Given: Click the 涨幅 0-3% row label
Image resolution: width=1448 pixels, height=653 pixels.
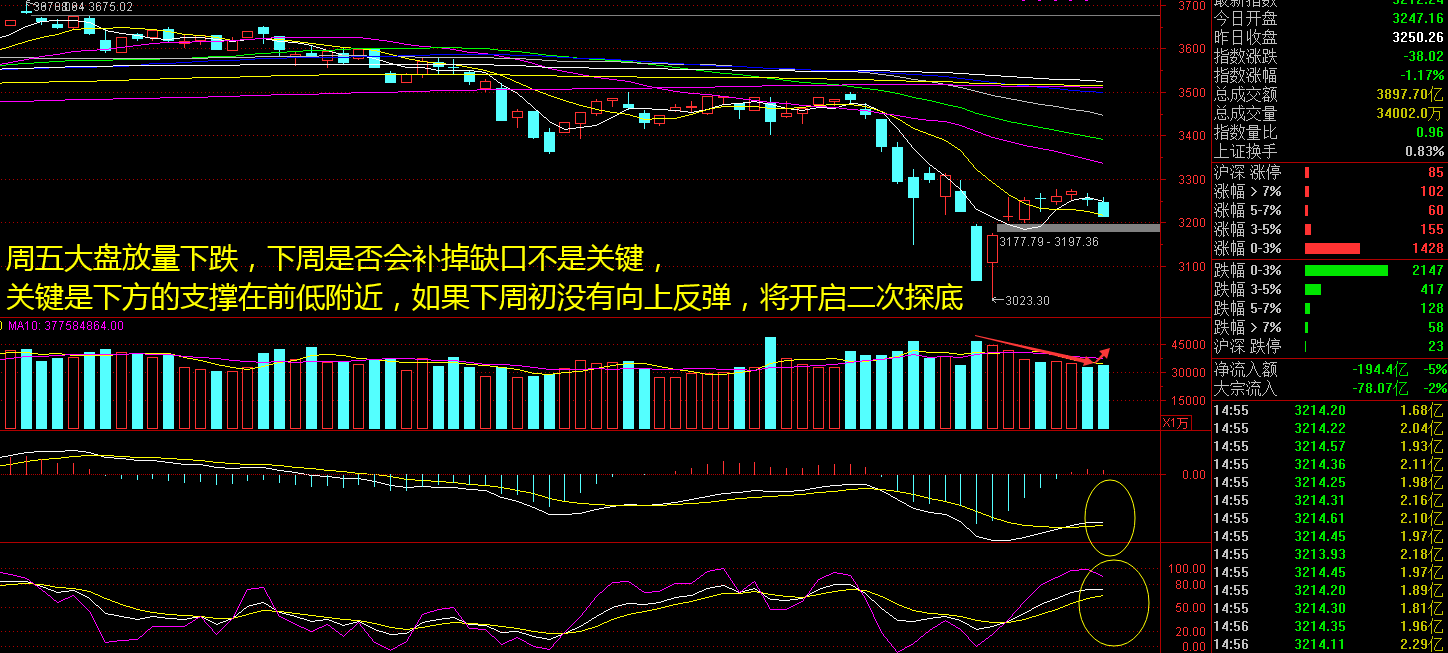Looking at the screenshot, I should tap(1247, 248).
